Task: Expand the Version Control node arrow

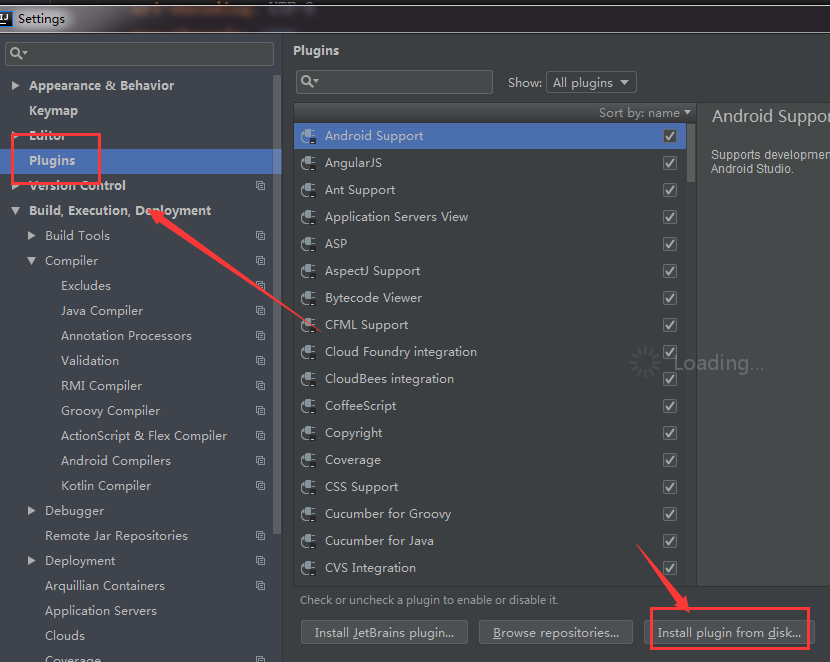Action: pyautogui.click(x=15, y=185)
